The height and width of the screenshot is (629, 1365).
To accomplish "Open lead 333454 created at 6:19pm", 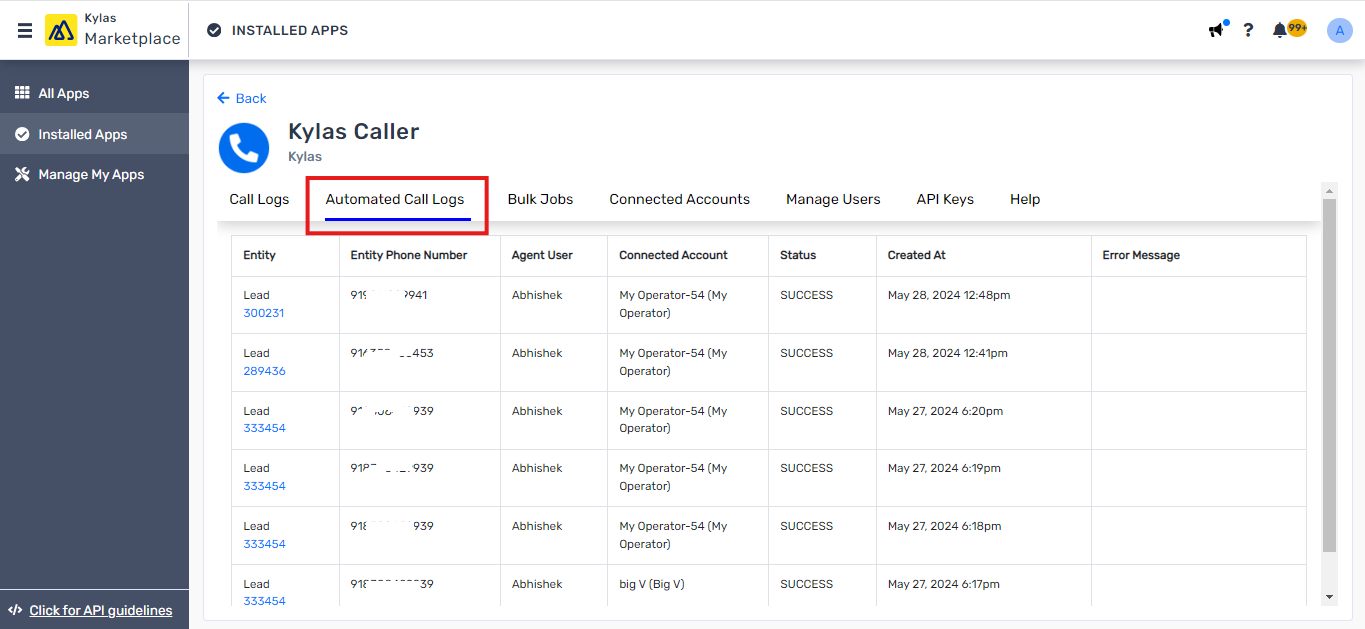I will pos(264,486).
